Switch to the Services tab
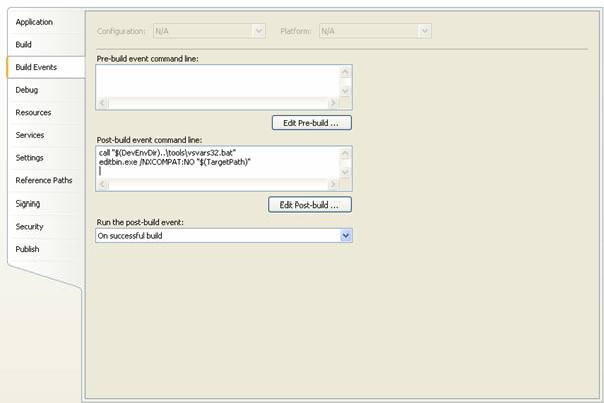Viewport: 604px width, 403px height. pyautogui.click(x=30, y=135)
